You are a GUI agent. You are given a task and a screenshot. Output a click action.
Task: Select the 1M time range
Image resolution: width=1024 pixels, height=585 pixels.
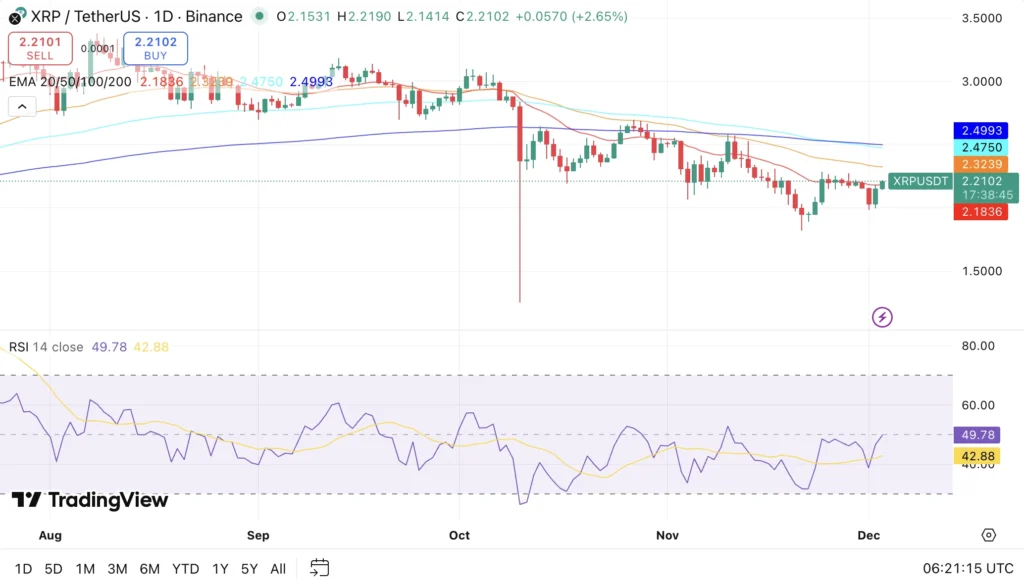click(85, 569)
